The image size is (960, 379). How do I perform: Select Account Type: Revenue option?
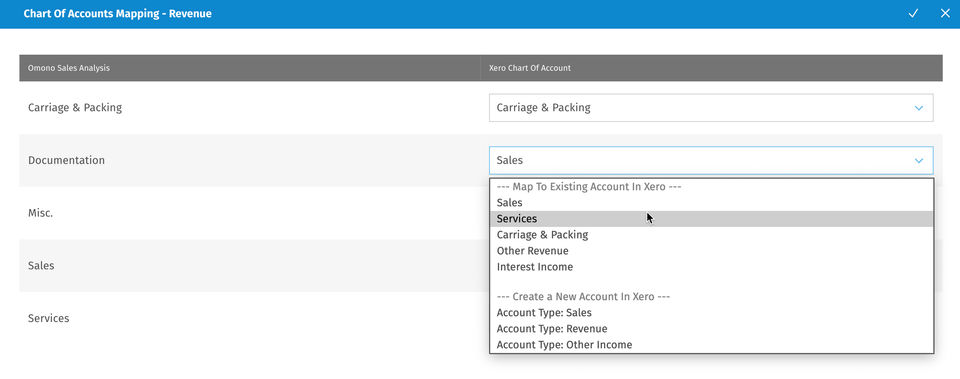pos(711,329)
